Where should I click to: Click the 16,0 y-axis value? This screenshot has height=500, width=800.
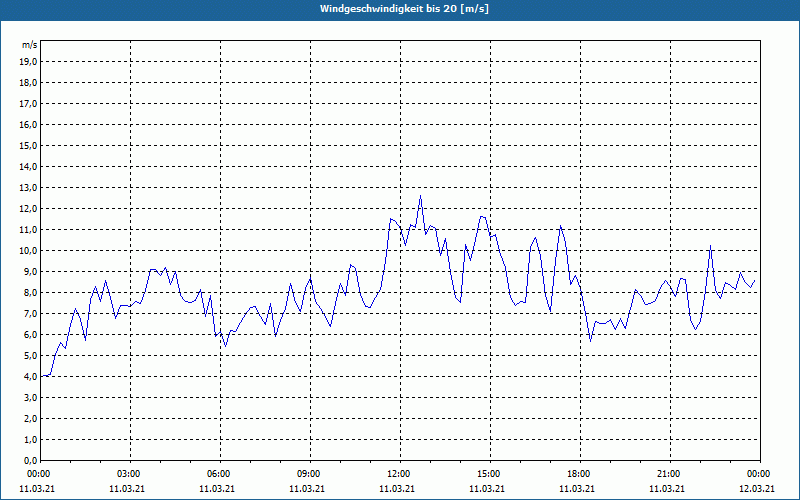27,124
